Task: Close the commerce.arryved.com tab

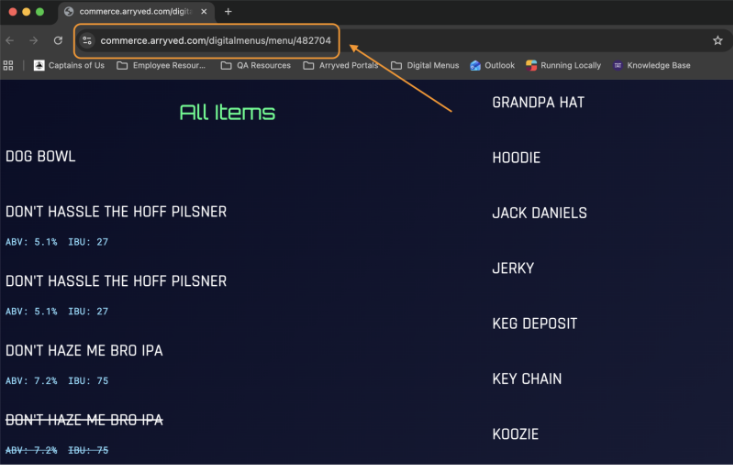Action: (x=205, y=12)
